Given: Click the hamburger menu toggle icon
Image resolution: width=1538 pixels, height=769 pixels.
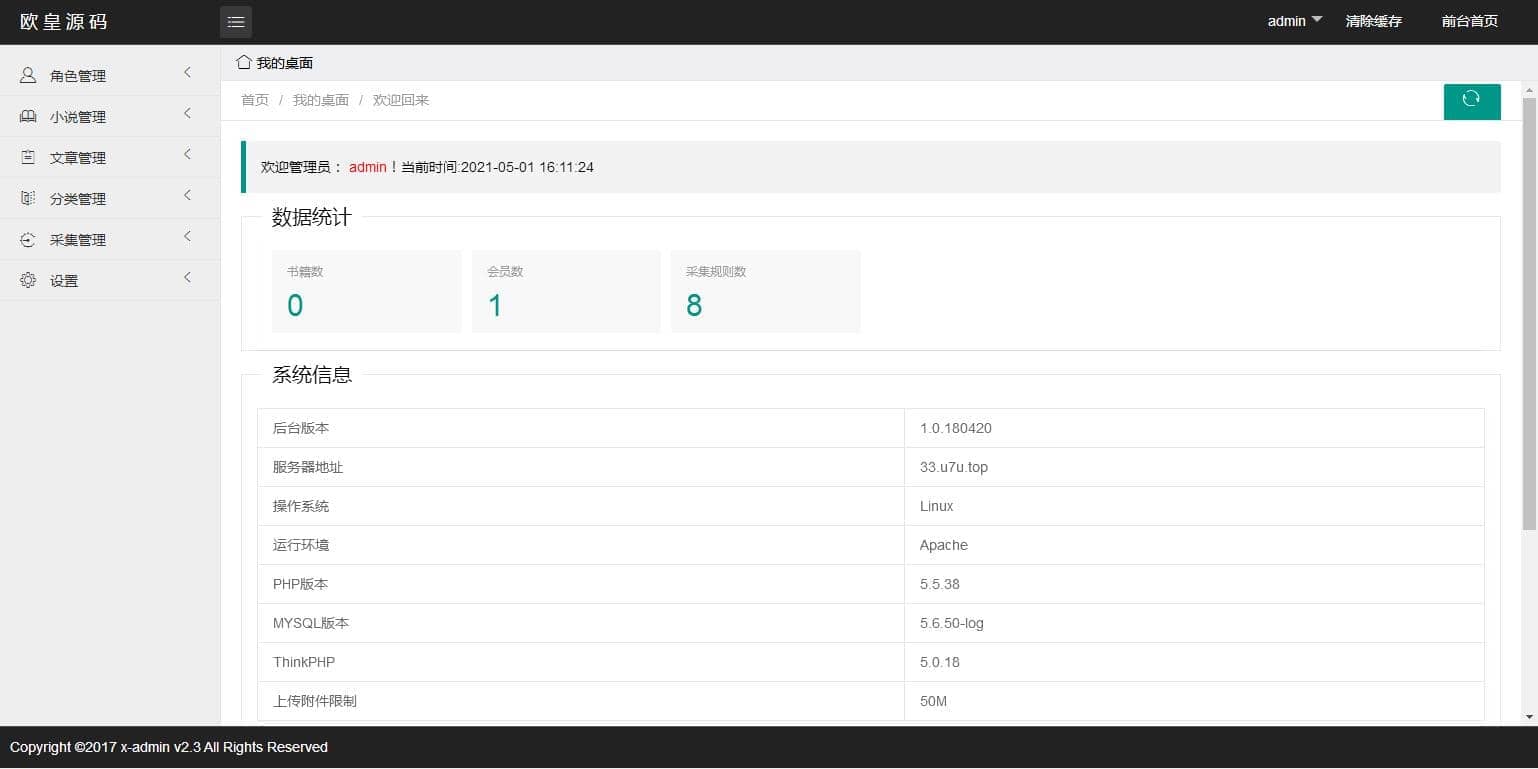Looking at the screenshot, I should (x=236, y=22).
